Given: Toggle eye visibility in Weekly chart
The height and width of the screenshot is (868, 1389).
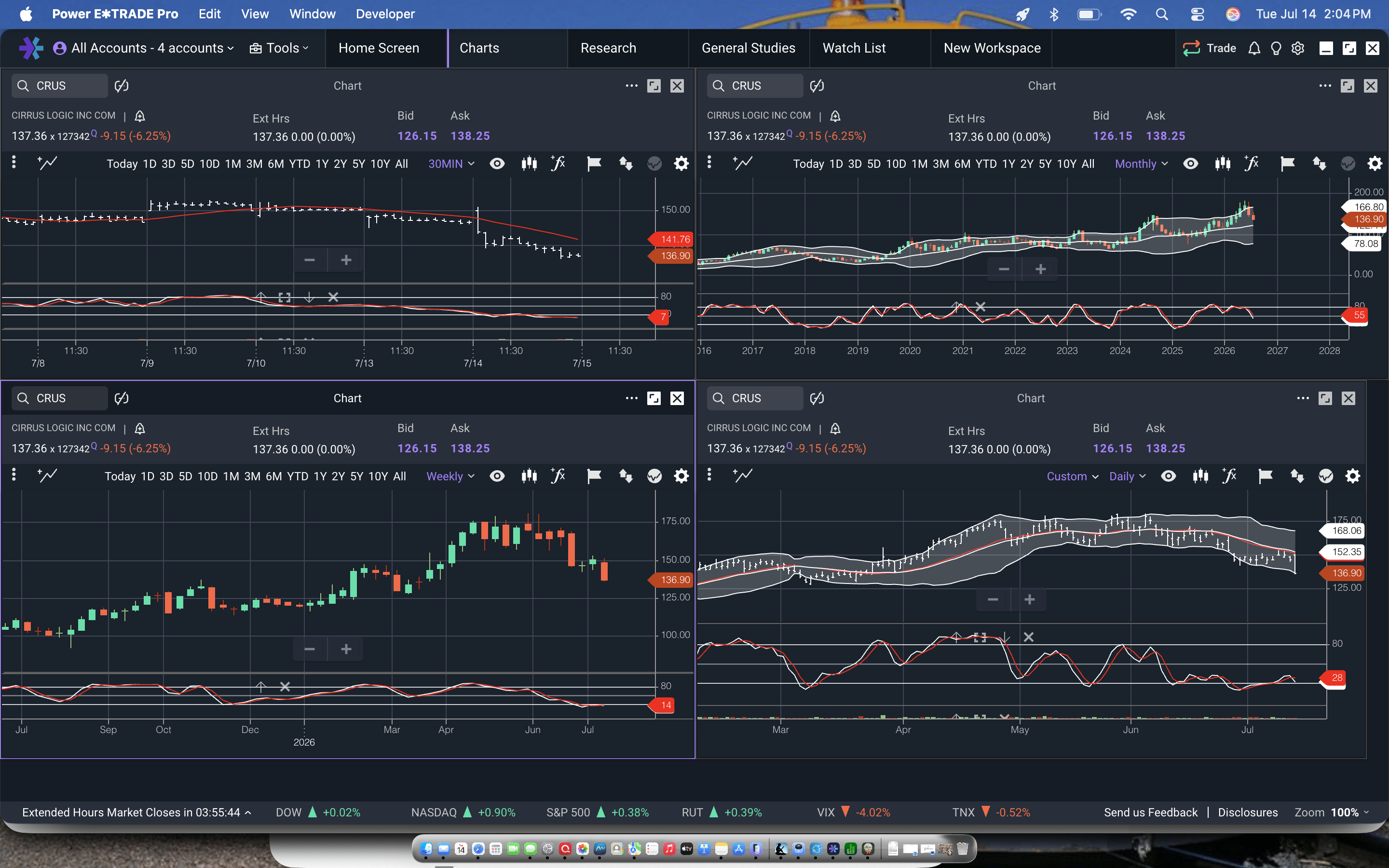Looking at the screenshot, I should (497, 476).
